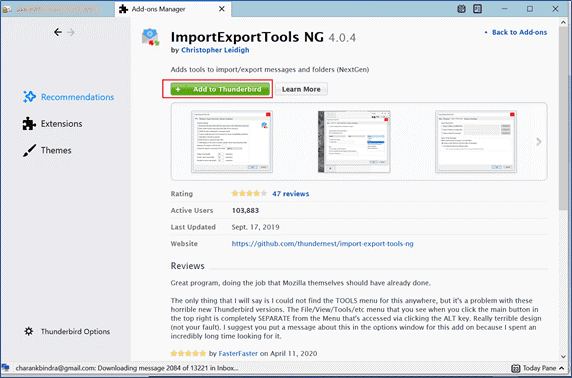Open the tasks icon in tab bar
Image resolution: width=572 pixels, height=378 pixels.
pyautogui.click(x=477, y=9)
